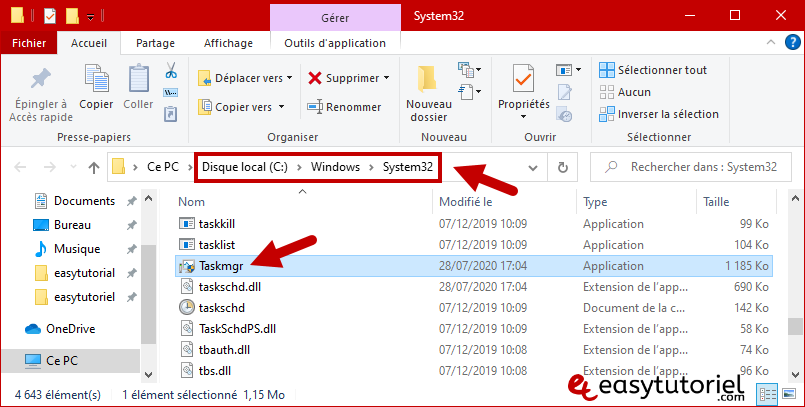The width and height of the screenshot is (805, 407).
Task: Collapse the ribbon chevron
Action: [x=771, y=43]
